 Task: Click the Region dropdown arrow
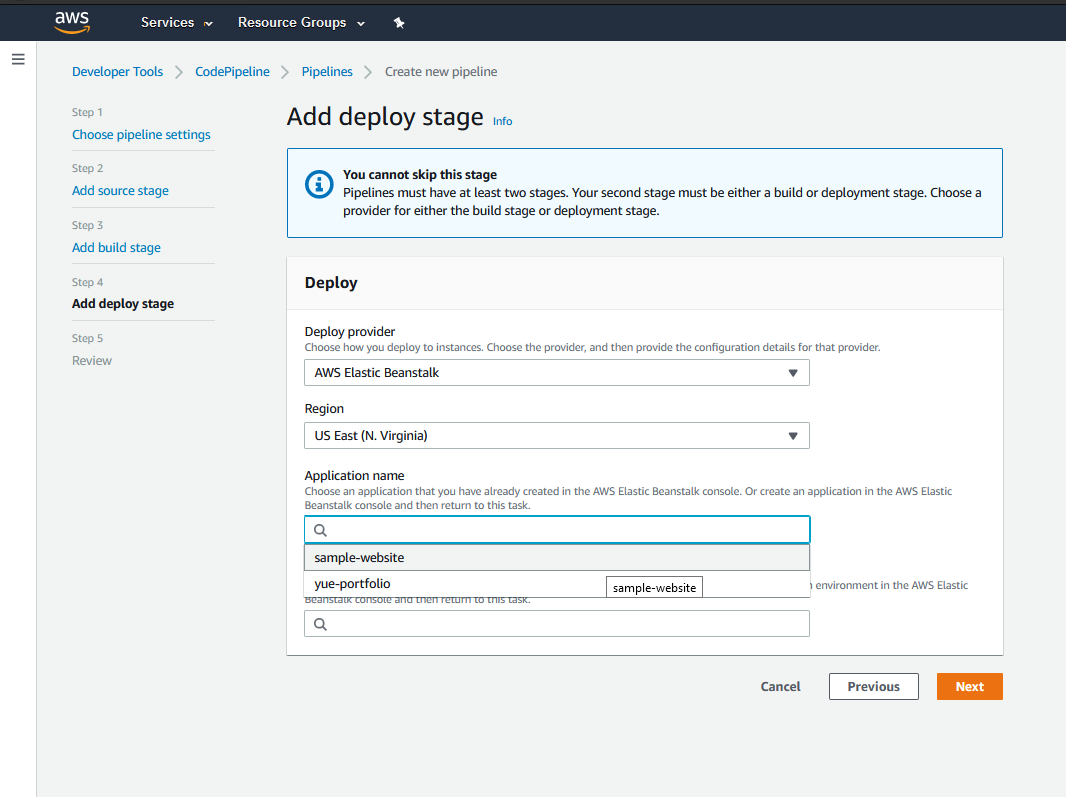793,436
